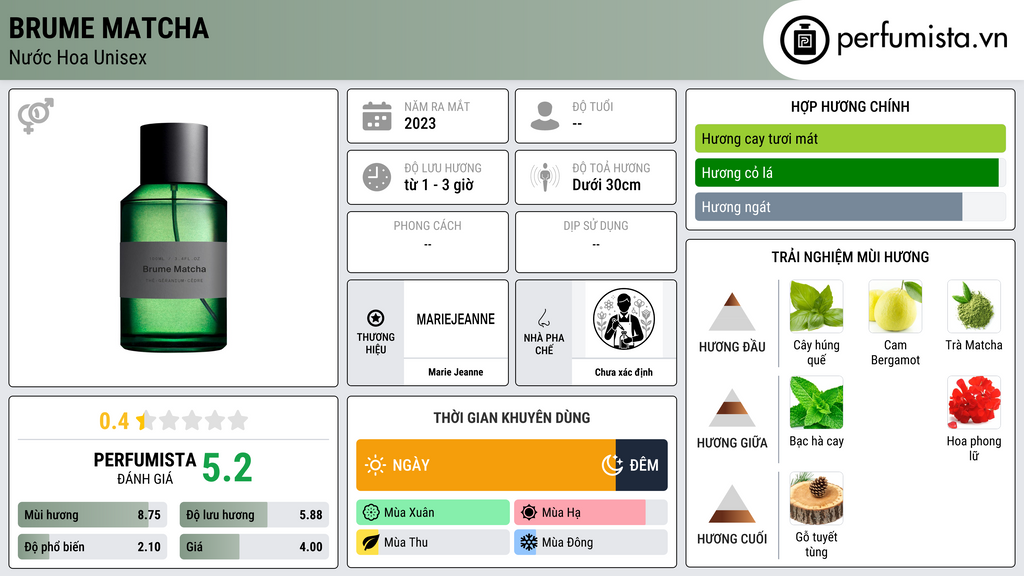Click the perfumer illustration avatar

pos(624,319)
